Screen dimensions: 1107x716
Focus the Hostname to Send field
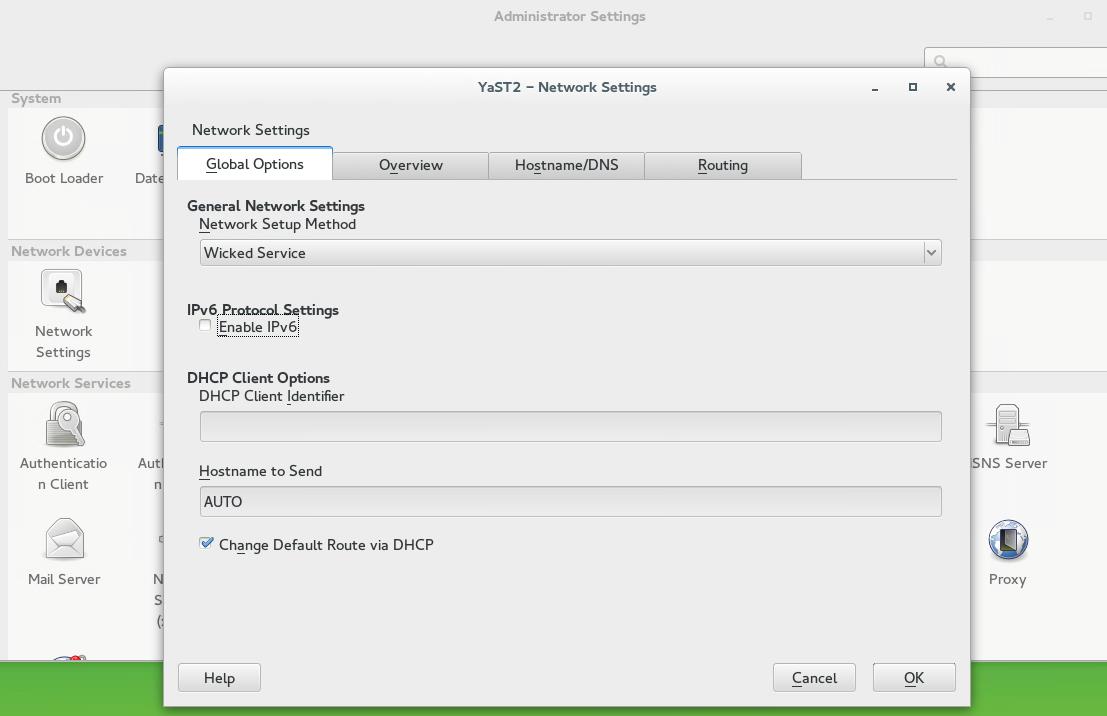(570, 502)
